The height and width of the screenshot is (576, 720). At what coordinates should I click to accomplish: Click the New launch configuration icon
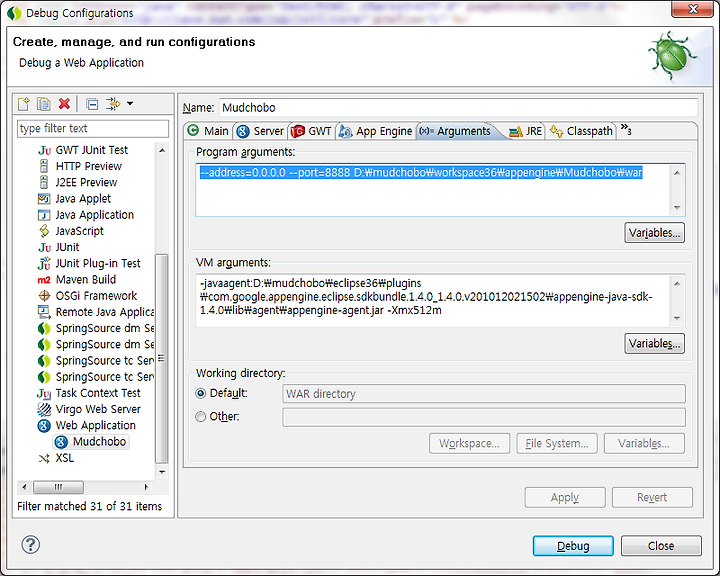click(23, 104)
